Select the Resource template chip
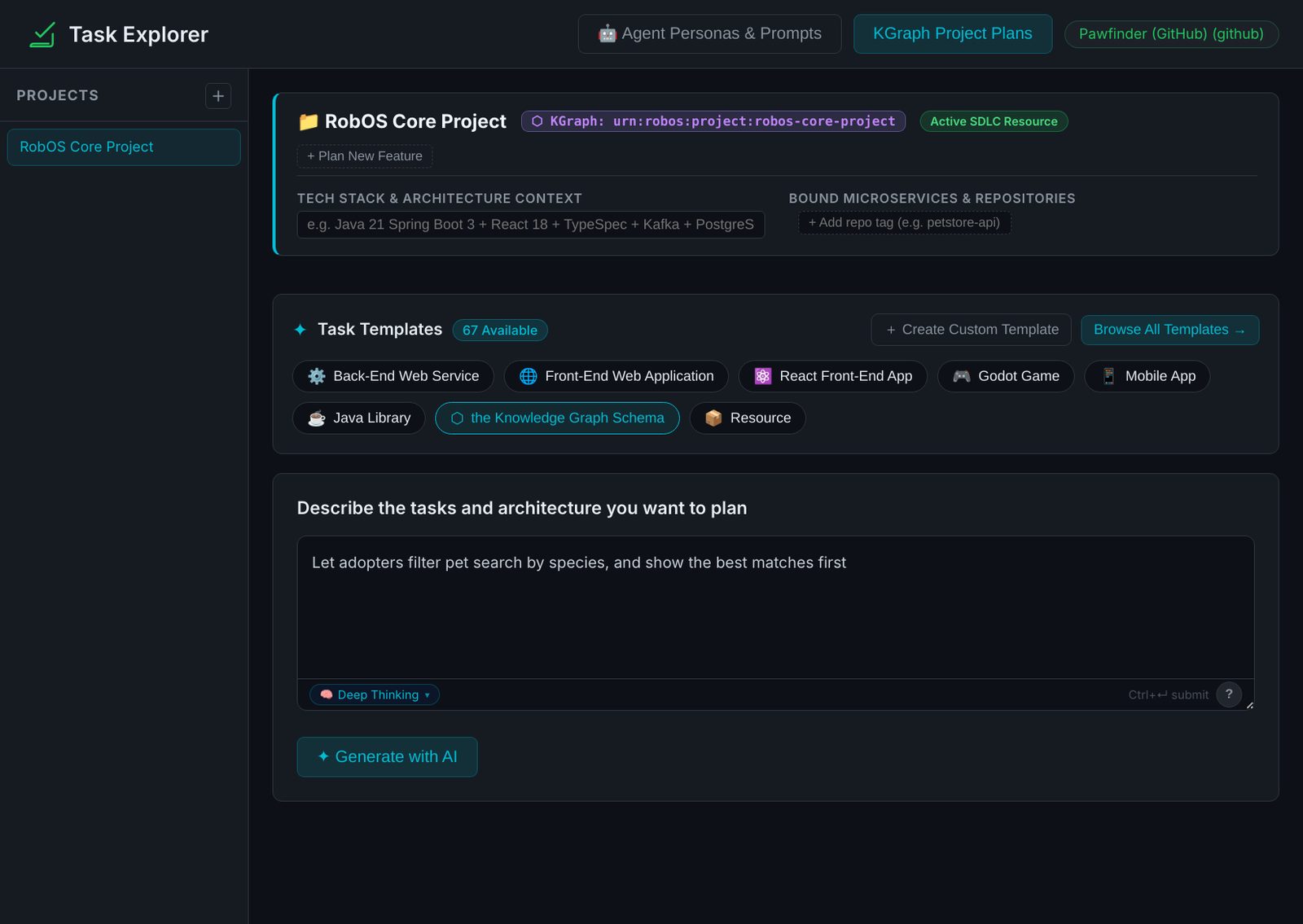This screenshot has height=924, width=1303. (x=748, y=418)
